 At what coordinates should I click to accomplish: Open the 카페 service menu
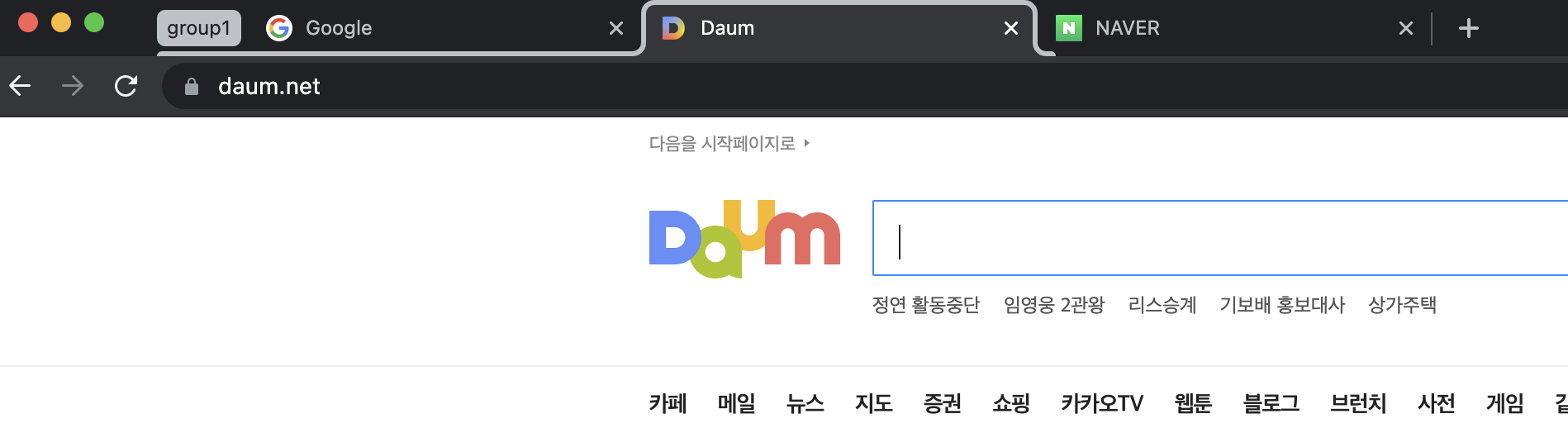pyautogui.click(x=668, y=403)
